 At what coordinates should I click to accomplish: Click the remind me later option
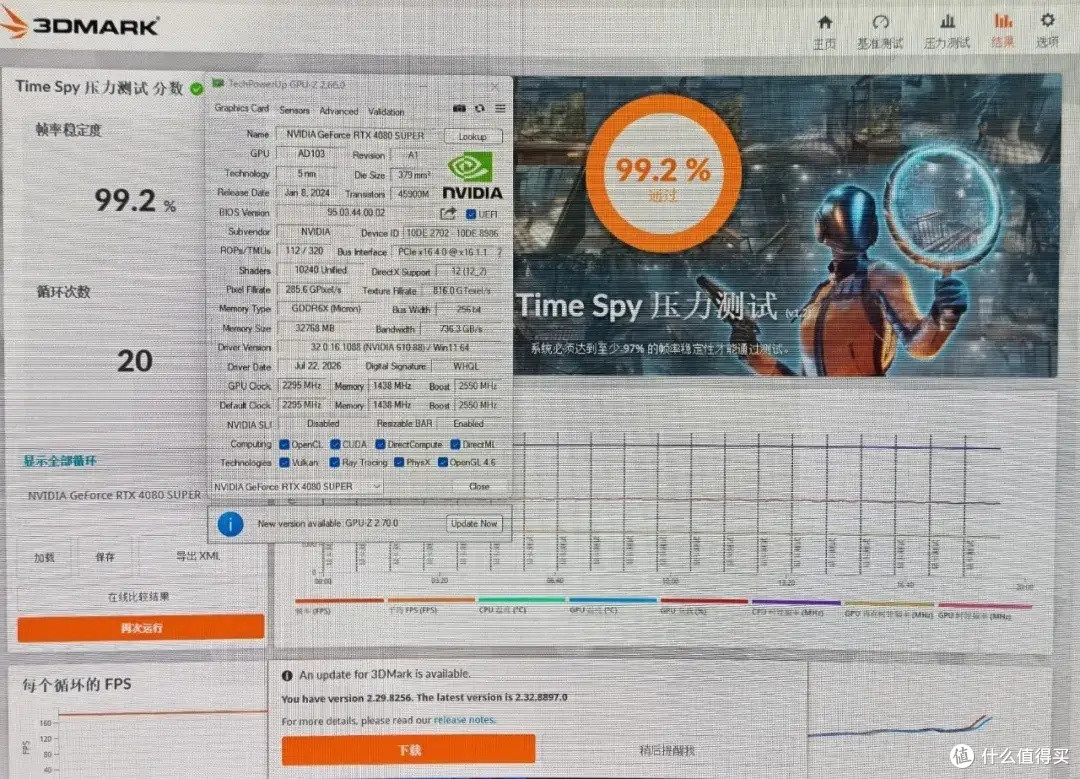click(667, 751)
